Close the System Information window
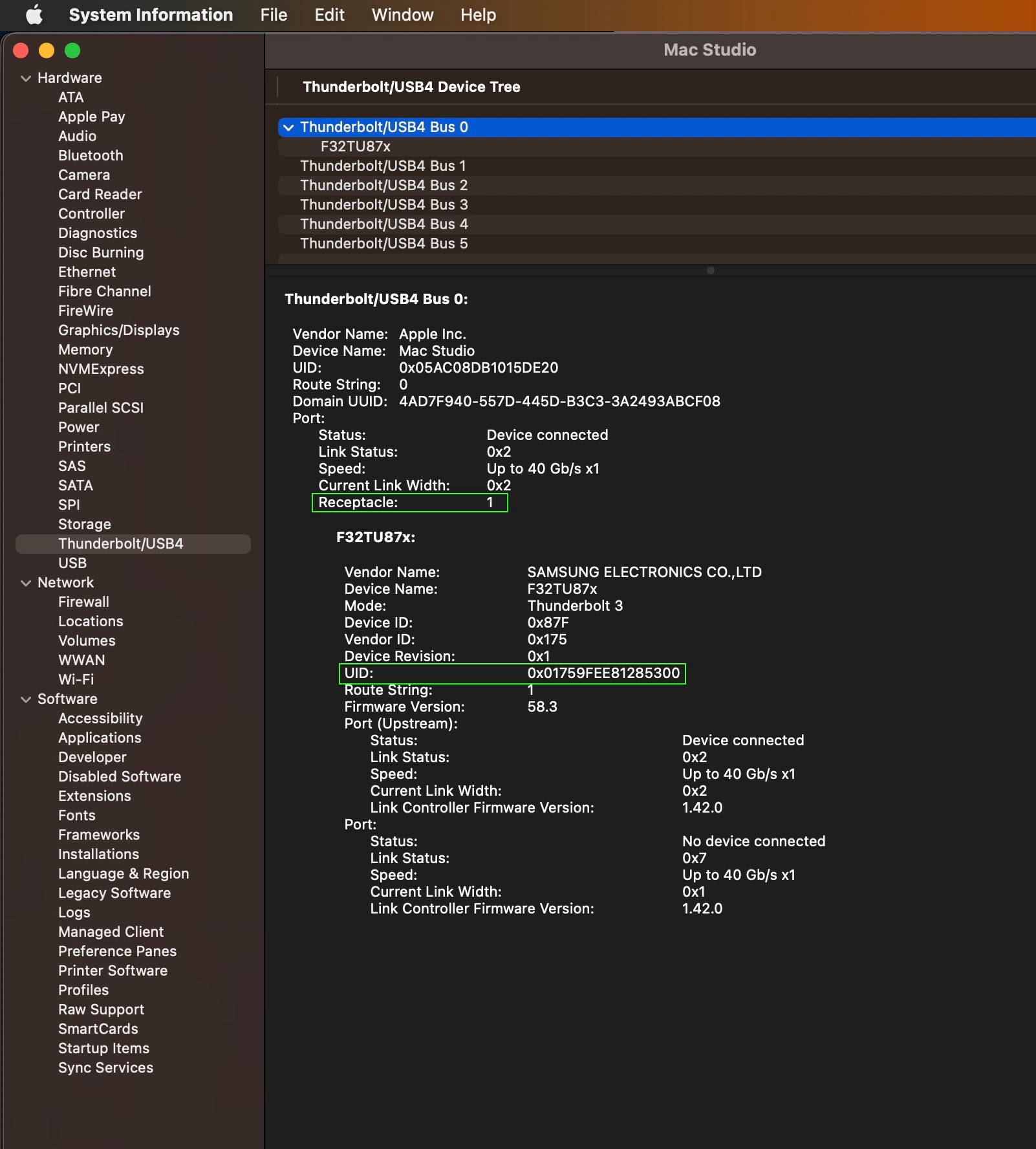Image resolution: width=1036 pixels, height=1149 pixels. coord(21,50)
